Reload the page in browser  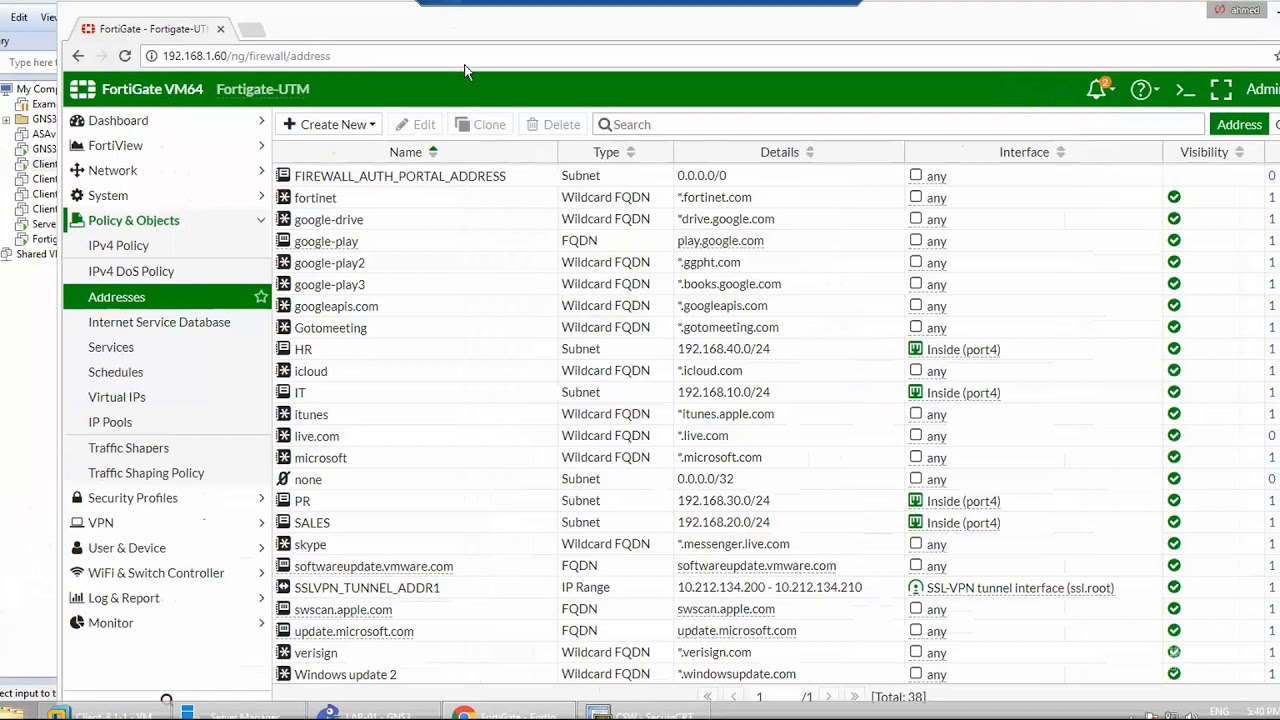(x=124, y=56)
